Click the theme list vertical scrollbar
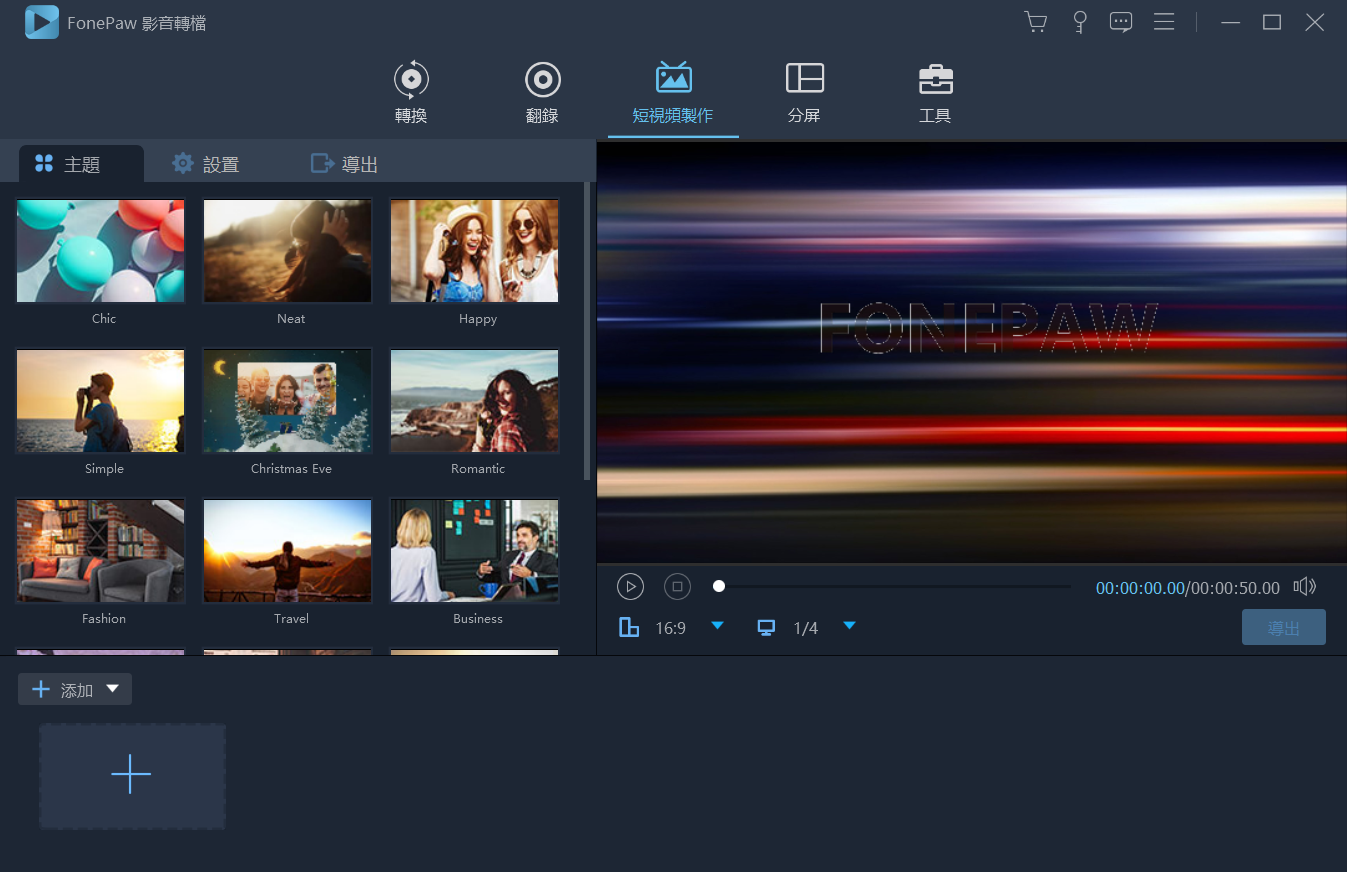Viewport: 1347px width, 872px height. [x=588, y=330]
